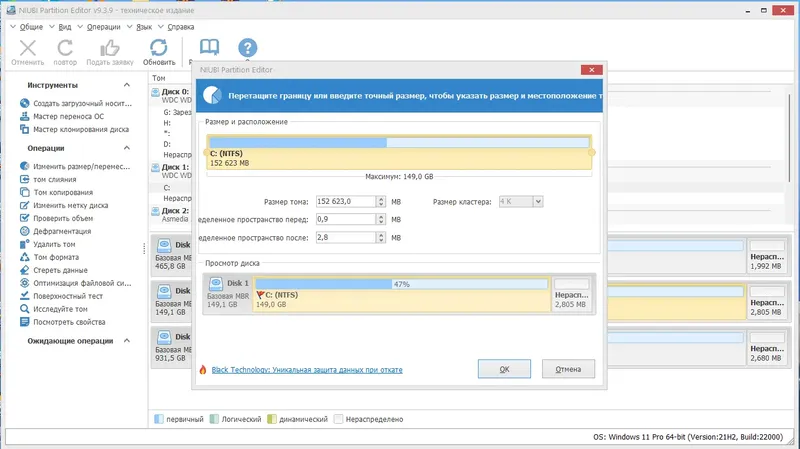The height and width of the screenshot is (449, 800).
Task: Click the первичный legend swatch
Action: [x=159, y=419]
